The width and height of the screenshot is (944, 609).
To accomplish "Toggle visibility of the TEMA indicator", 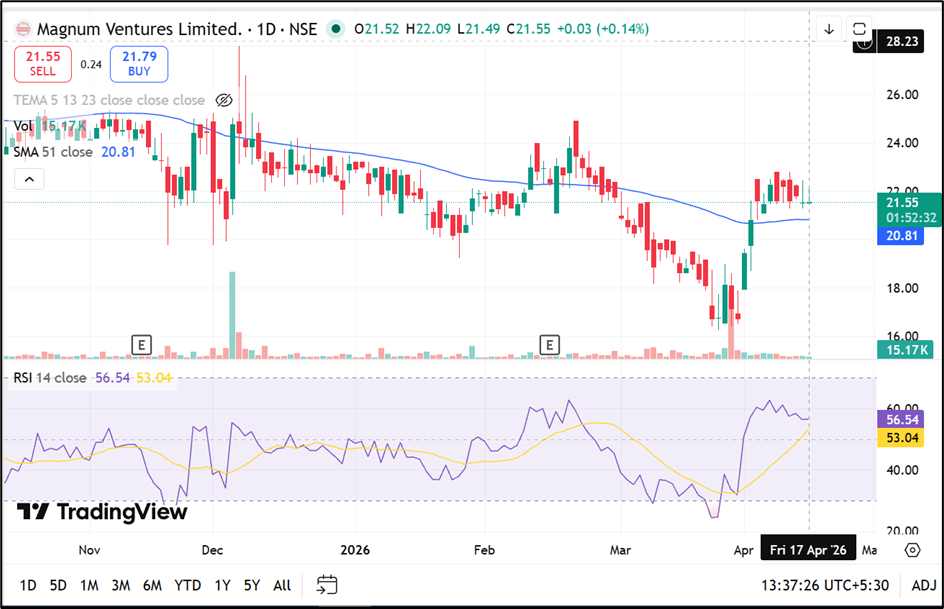I will tap(224, 100).
